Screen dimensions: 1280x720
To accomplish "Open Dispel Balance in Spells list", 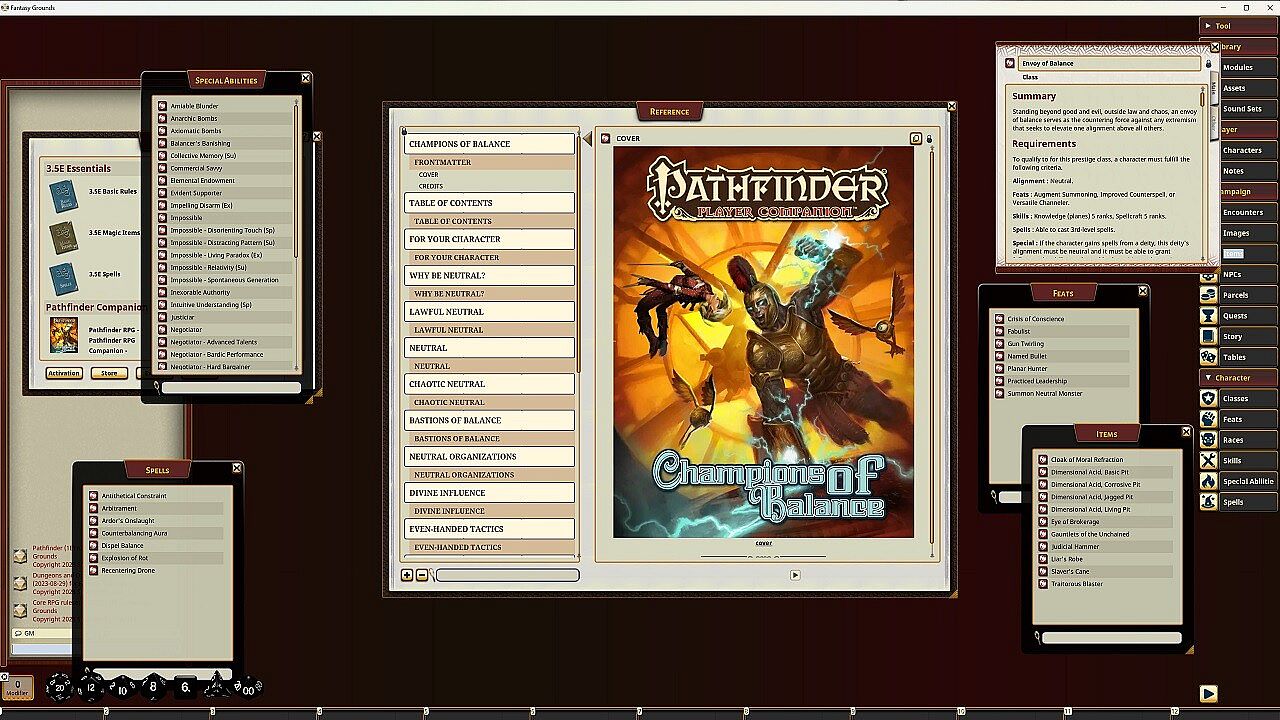I will click(x=122, y=546).
